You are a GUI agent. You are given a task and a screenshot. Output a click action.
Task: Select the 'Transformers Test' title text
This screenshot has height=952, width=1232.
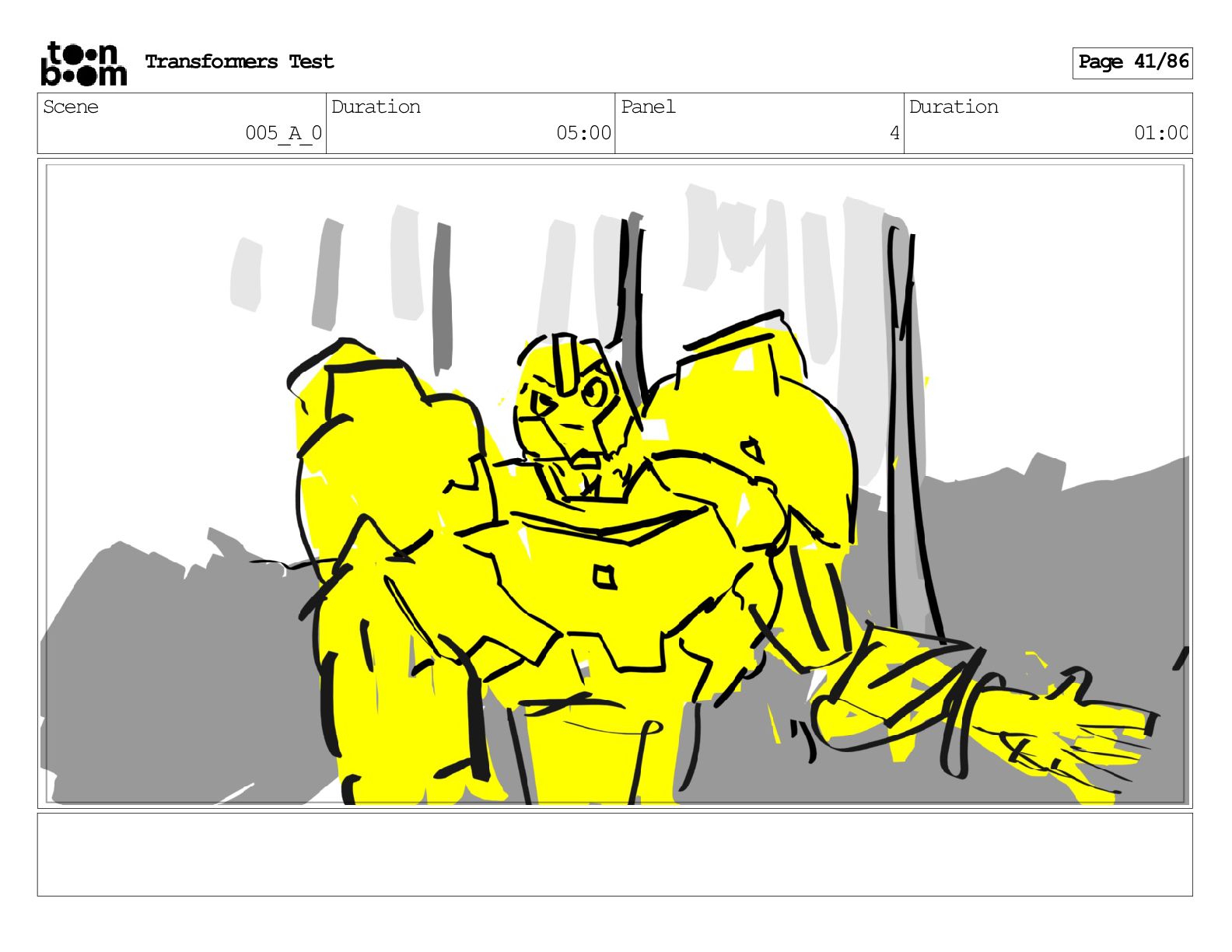240,61
